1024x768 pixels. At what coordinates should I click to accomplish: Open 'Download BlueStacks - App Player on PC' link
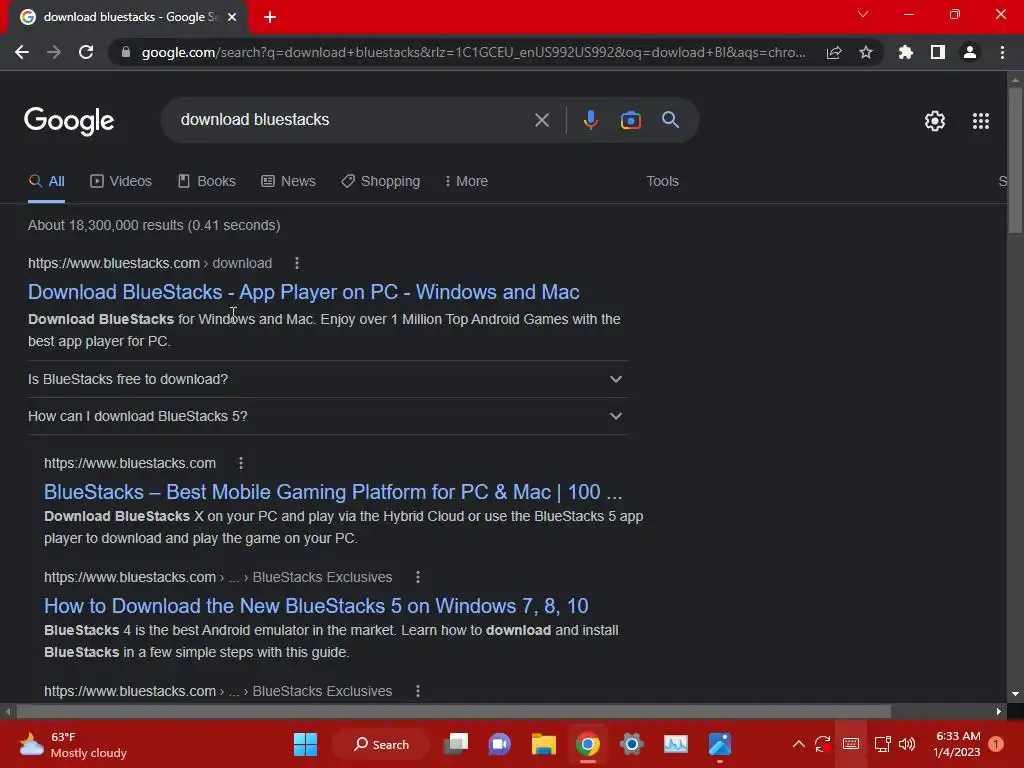tap(304, 292)
